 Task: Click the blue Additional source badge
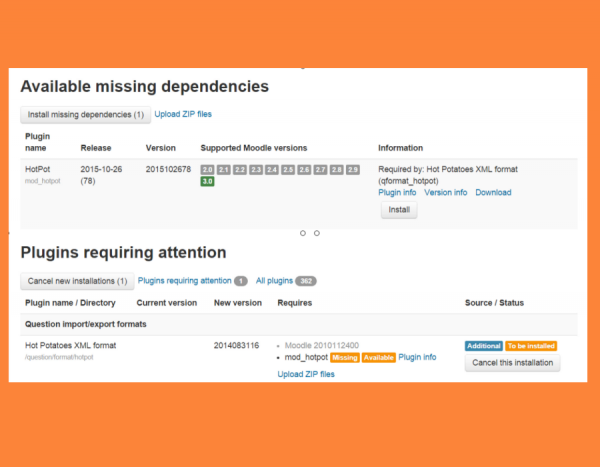483,346
